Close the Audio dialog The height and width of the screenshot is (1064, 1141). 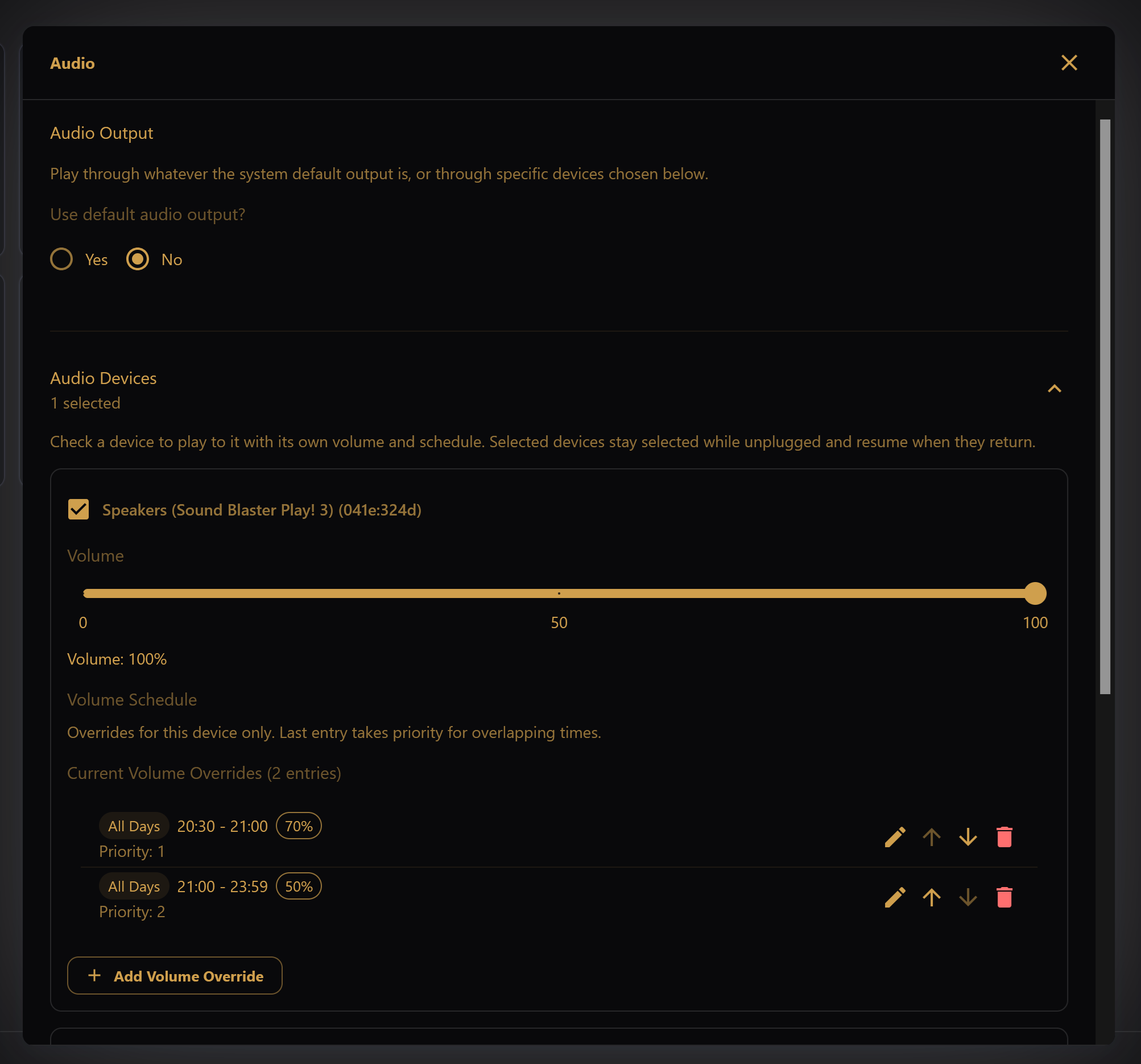(1069, 63)
